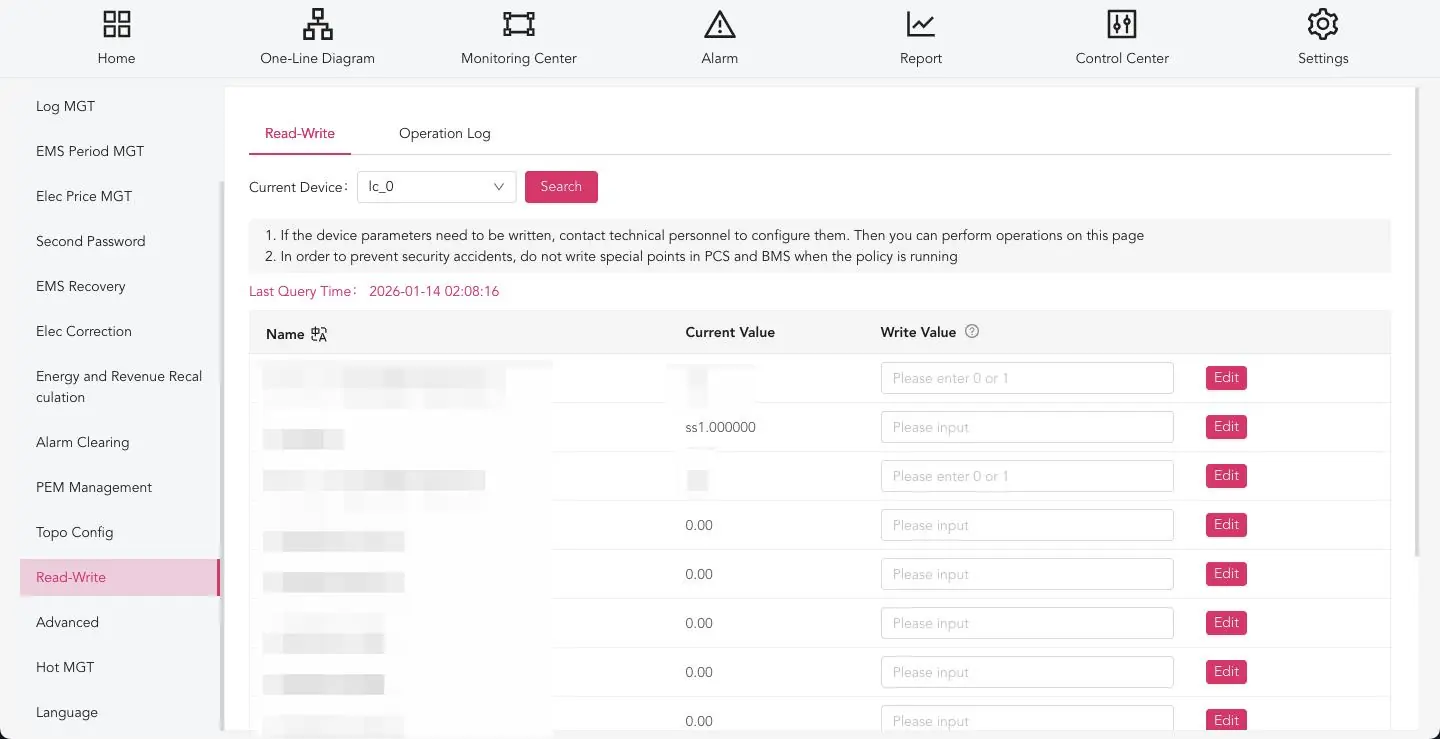Select the Read-Write tab

[300, 133]
